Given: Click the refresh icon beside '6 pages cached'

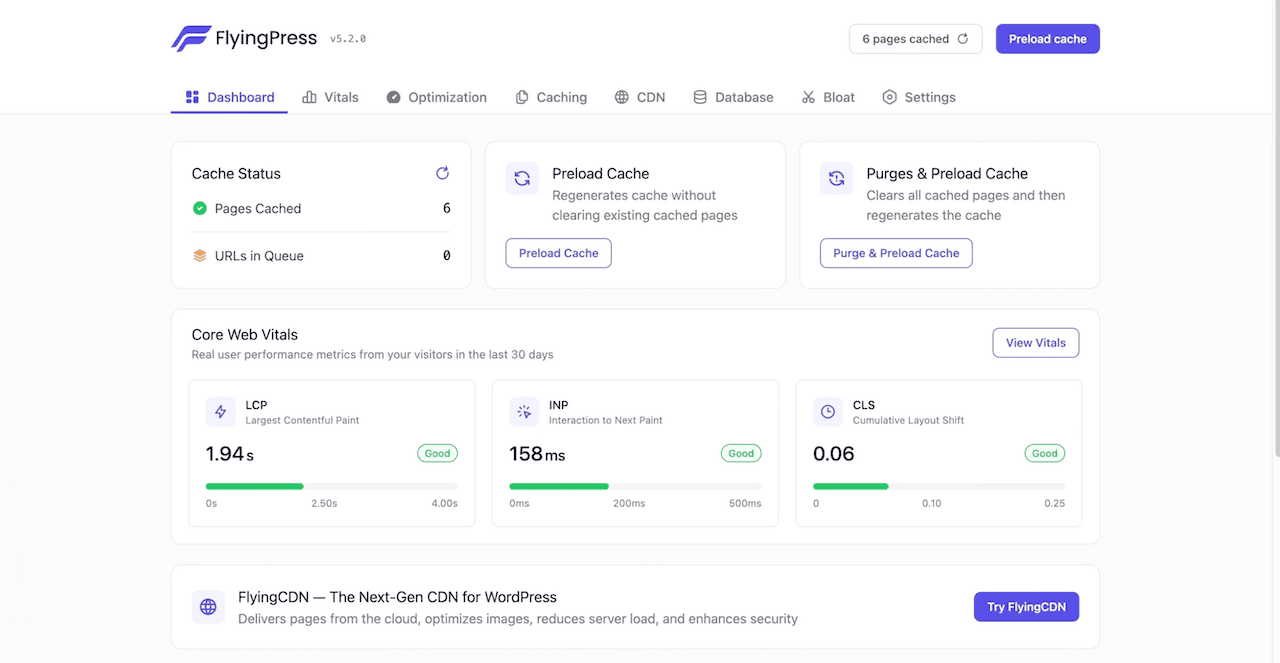Looking at the screenshot, I should click(962, 38).
